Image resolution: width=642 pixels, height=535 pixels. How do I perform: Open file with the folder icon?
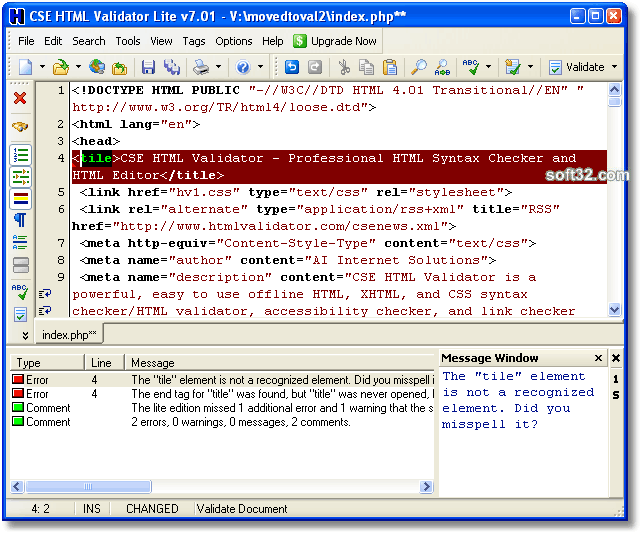coord(61,67)
